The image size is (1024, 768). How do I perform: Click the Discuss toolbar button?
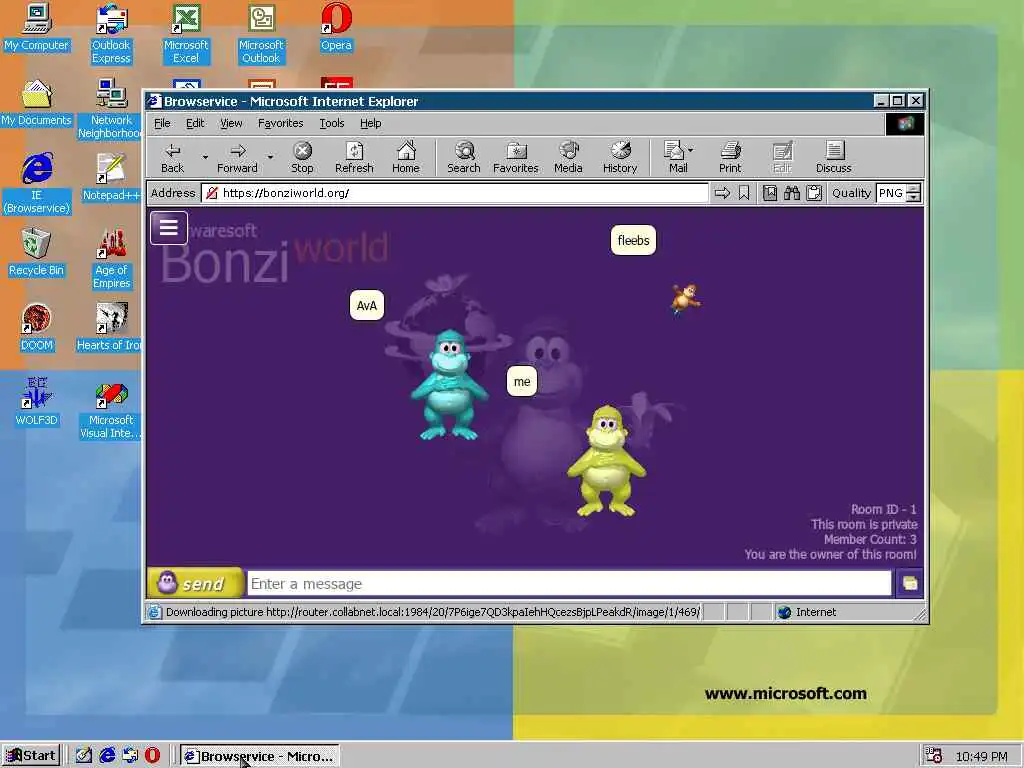pyautogui.click(x=834, y=158)
